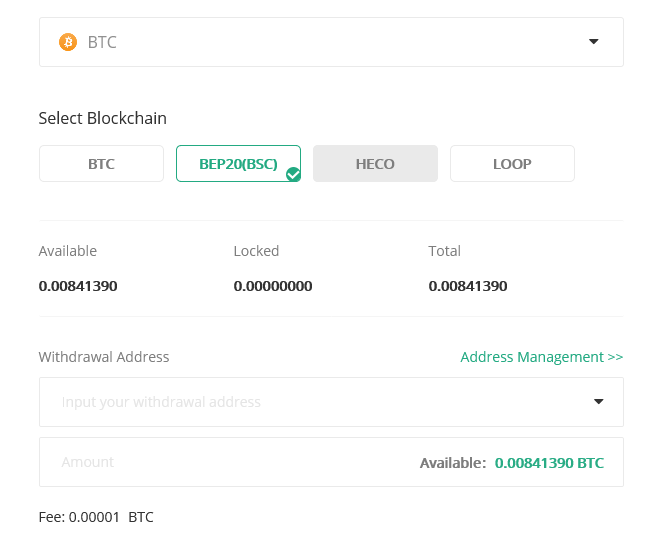646x533 pixels.
Task: Click the Total balance value 0.00841390
Action: pyautogui.click(x=468, y=286)
